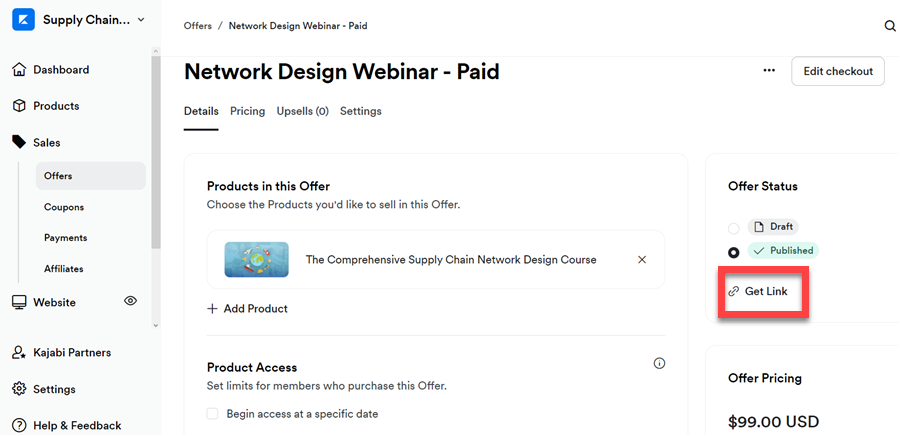The width and height of the screenshot is (900, 436).
Task: Select the Published status radio button
Action: [734, 252]
